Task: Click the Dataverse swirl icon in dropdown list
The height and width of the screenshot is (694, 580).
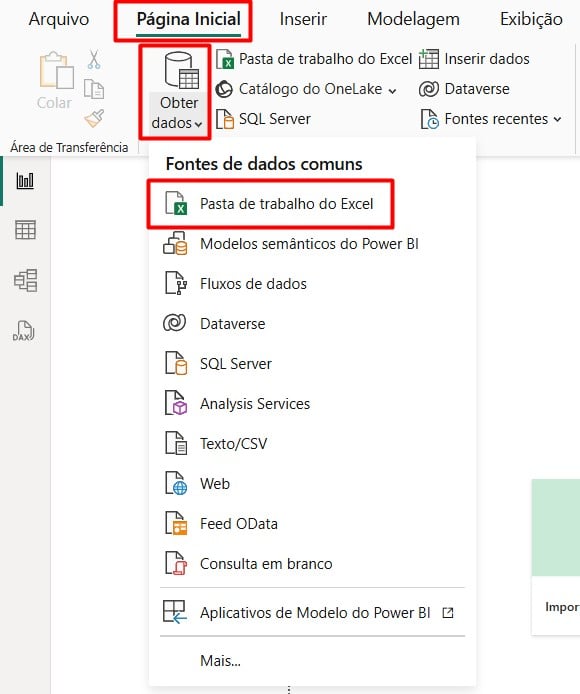Action: (x=174, y=323)
